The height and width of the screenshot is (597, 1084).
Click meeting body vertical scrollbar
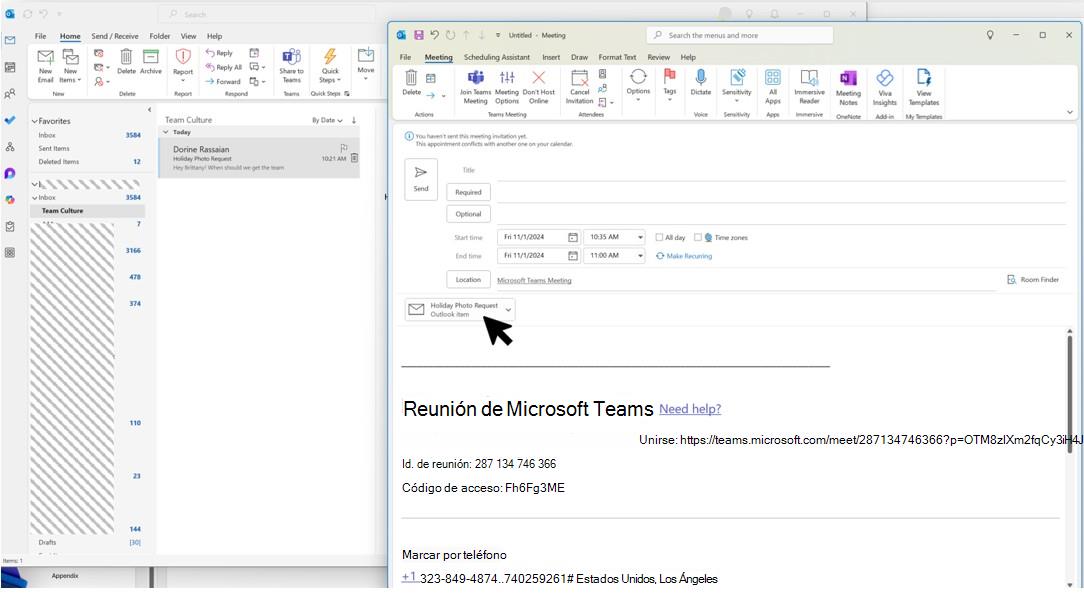click(x=1070, y=395)
